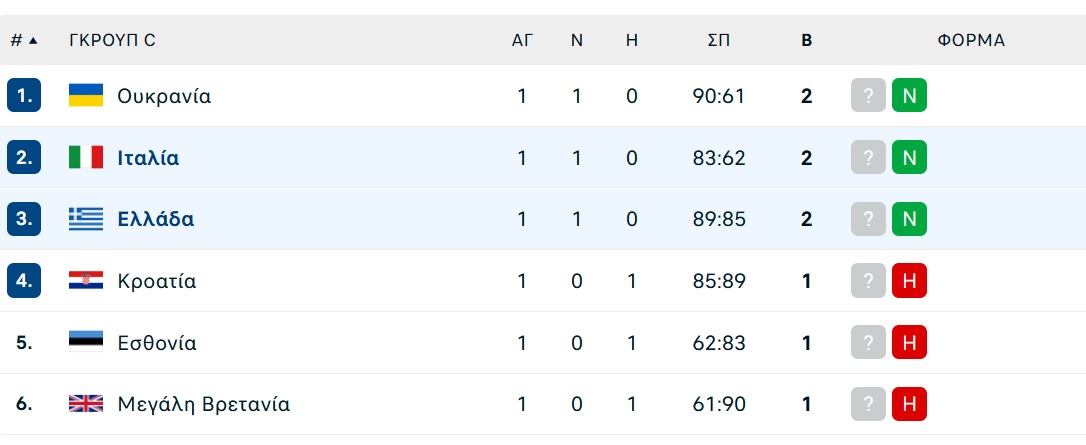
Task: Click the Estonia flag icon
Action: tap(86, 343)
